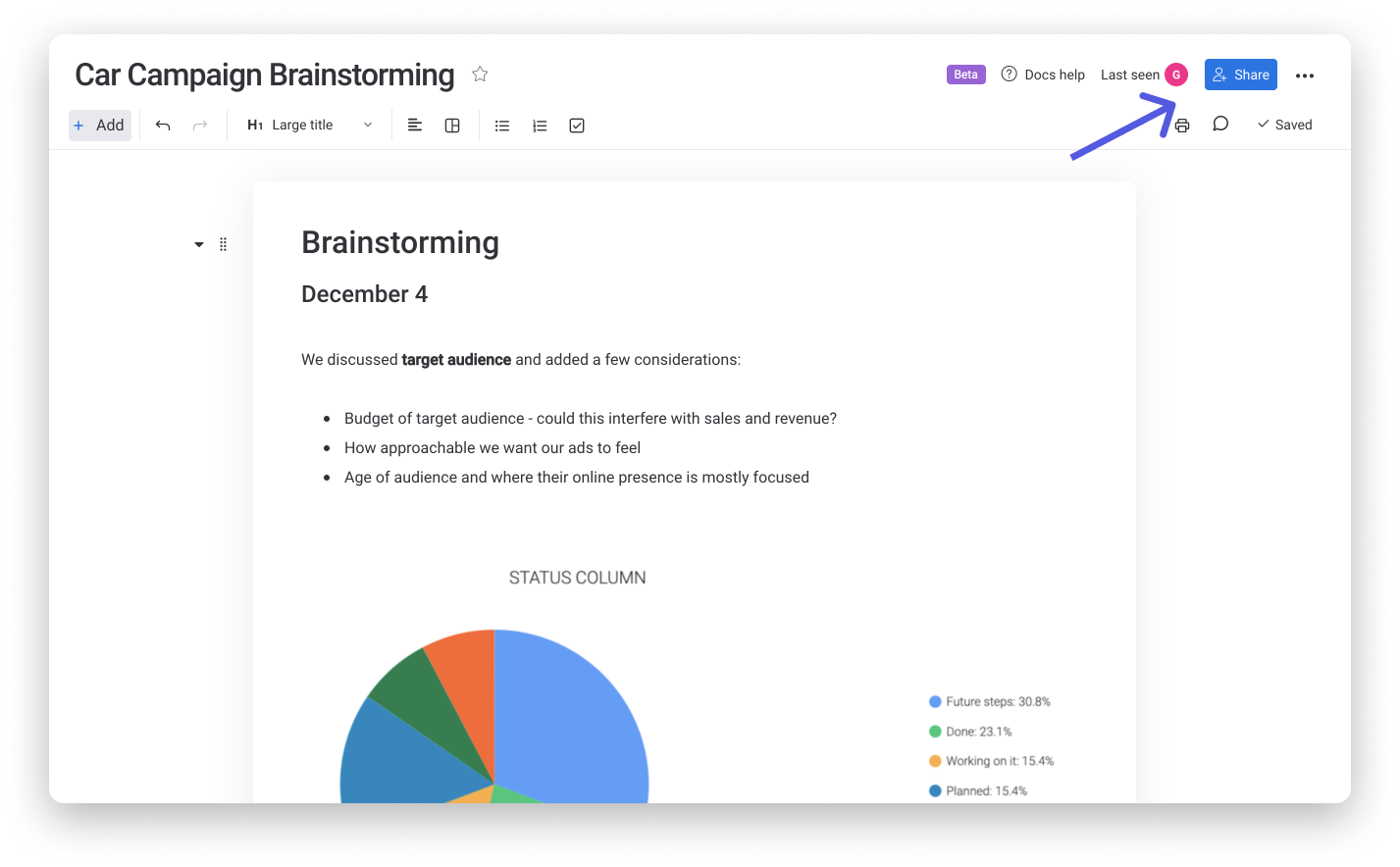The height and width of the screenshot is (867, 1400).
Task: Click the Last seen label
Action: [1130, 75]
